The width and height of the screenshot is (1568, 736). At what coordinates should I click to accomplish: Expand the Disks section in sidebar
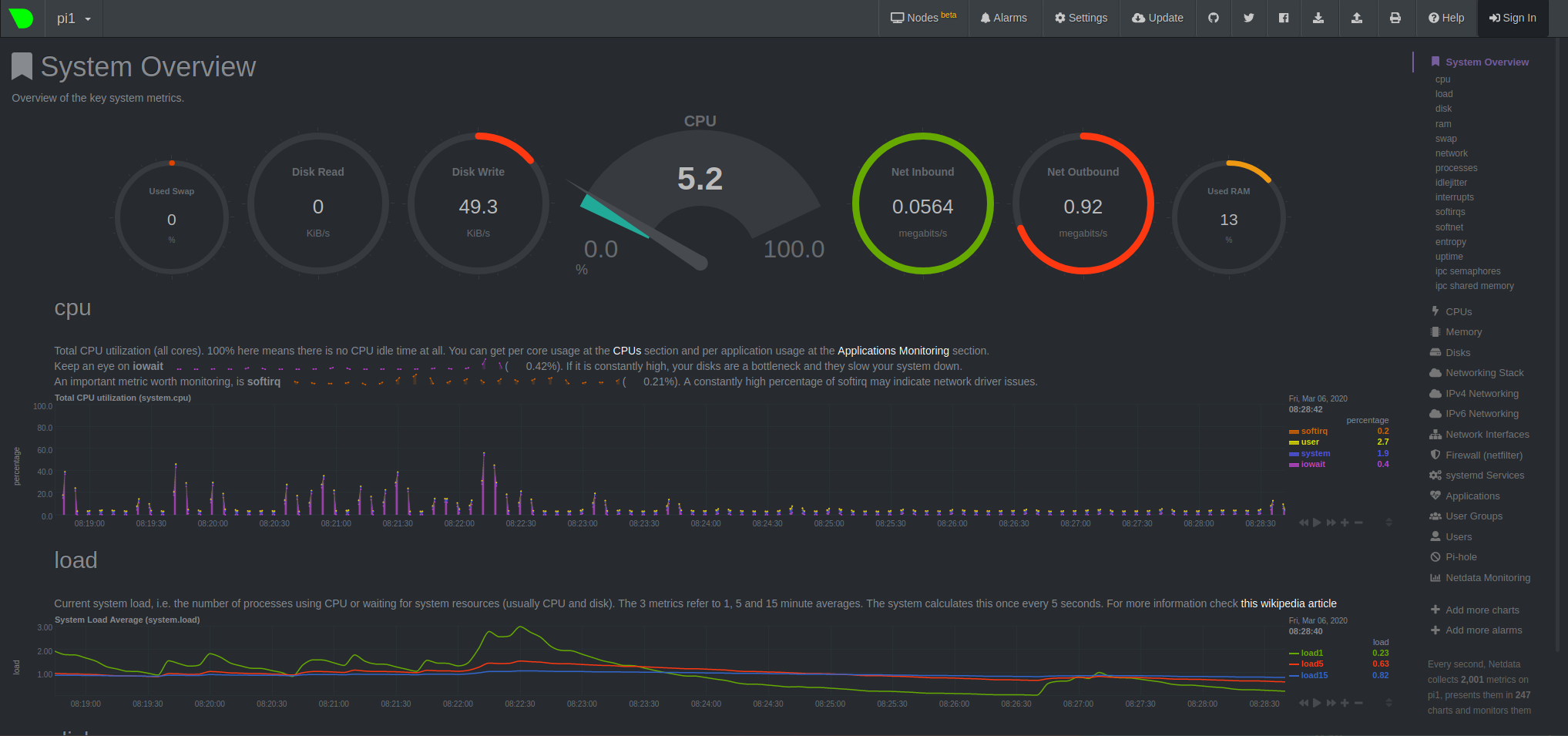coord(1458,352)
